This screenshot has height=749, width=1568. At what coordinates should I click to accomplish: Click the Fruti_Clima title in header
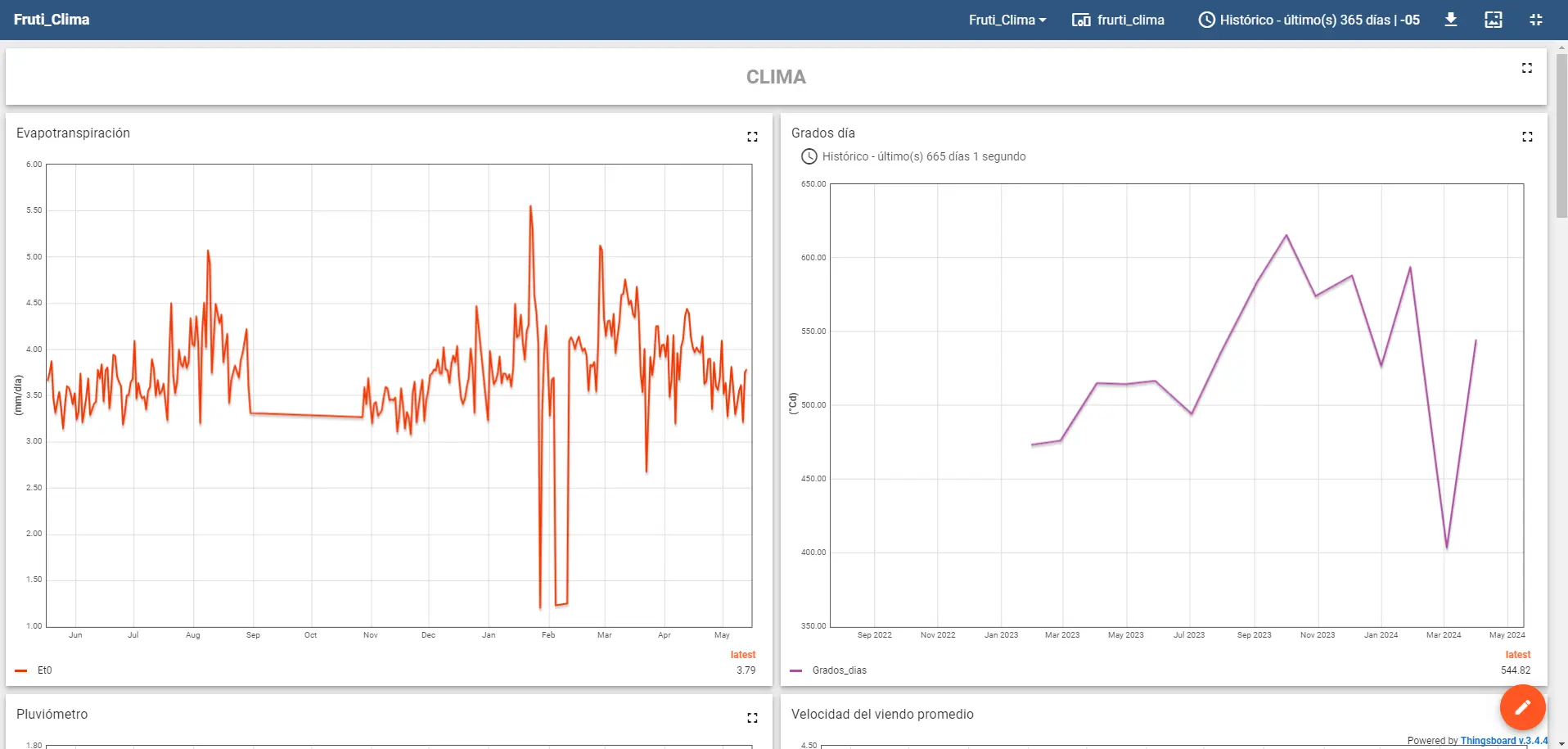click(x=52, y=20)
